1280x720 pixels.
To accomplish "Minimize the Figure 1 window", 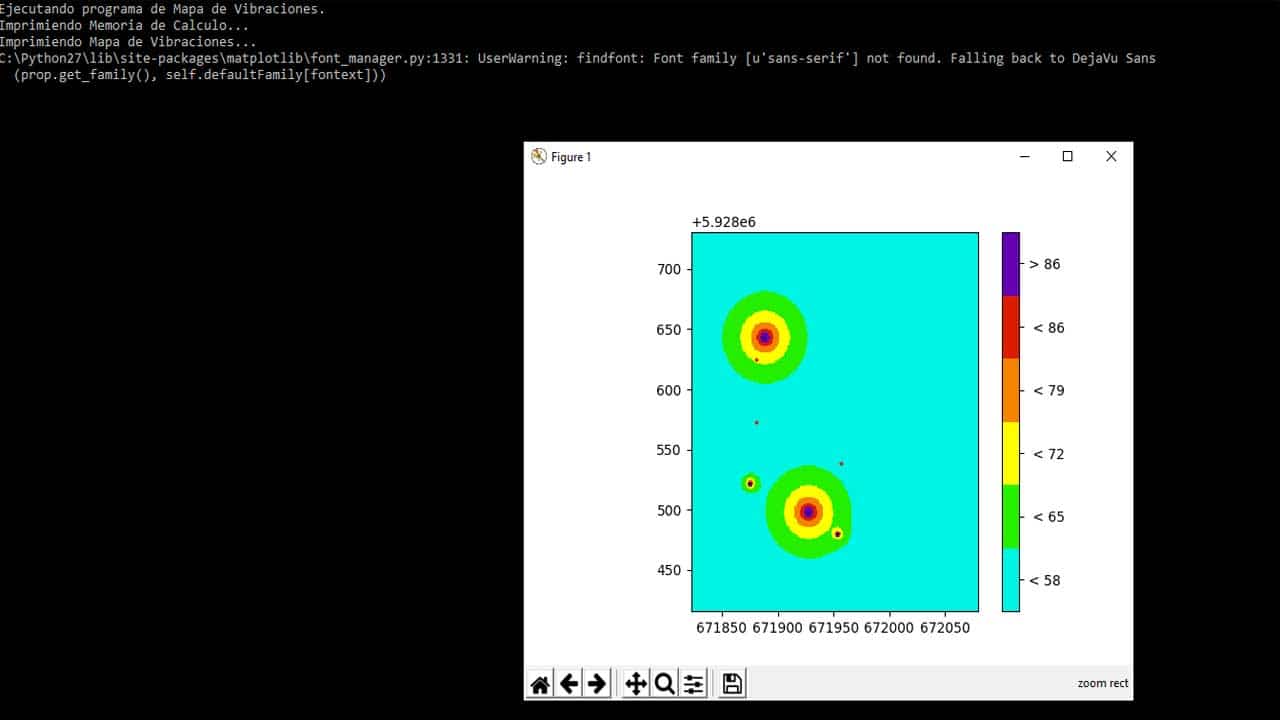I will point(1025,157).
